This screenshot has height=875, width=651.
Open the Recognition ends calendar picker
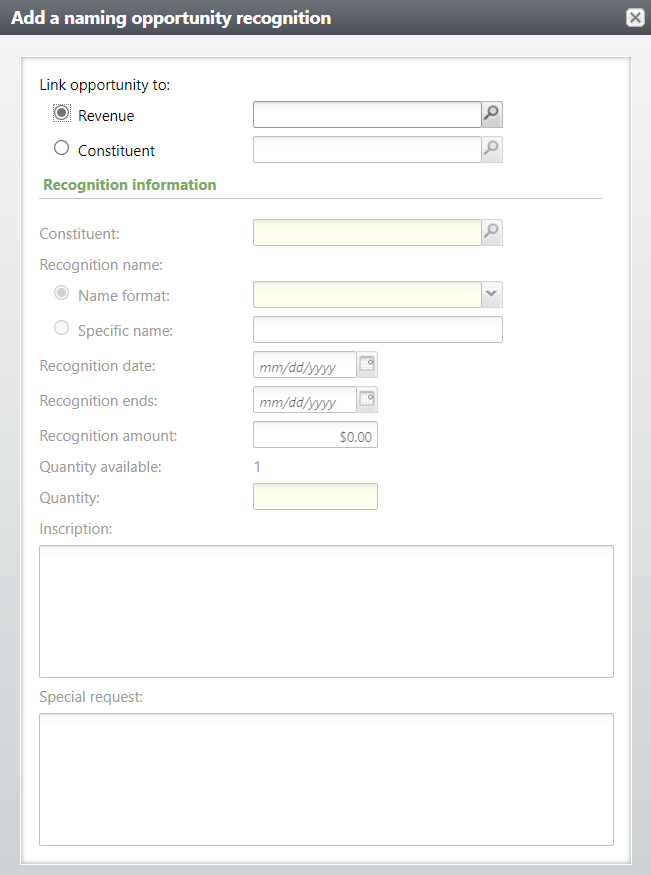367,400
